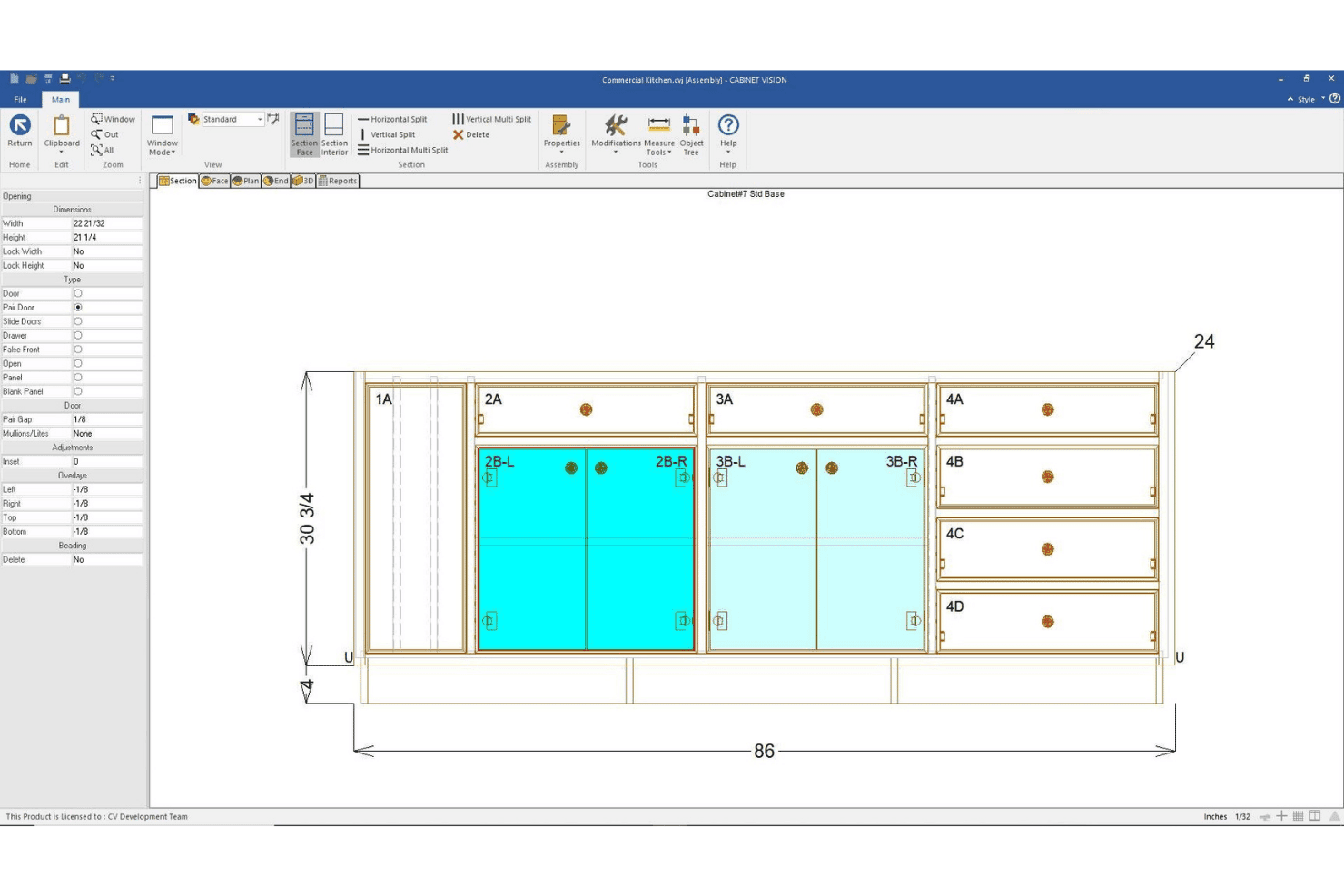Open assembly Properties
Image resolution: width=1344 pixels, height=896 pixels.
pyautogui.click(x=561, y=133)
